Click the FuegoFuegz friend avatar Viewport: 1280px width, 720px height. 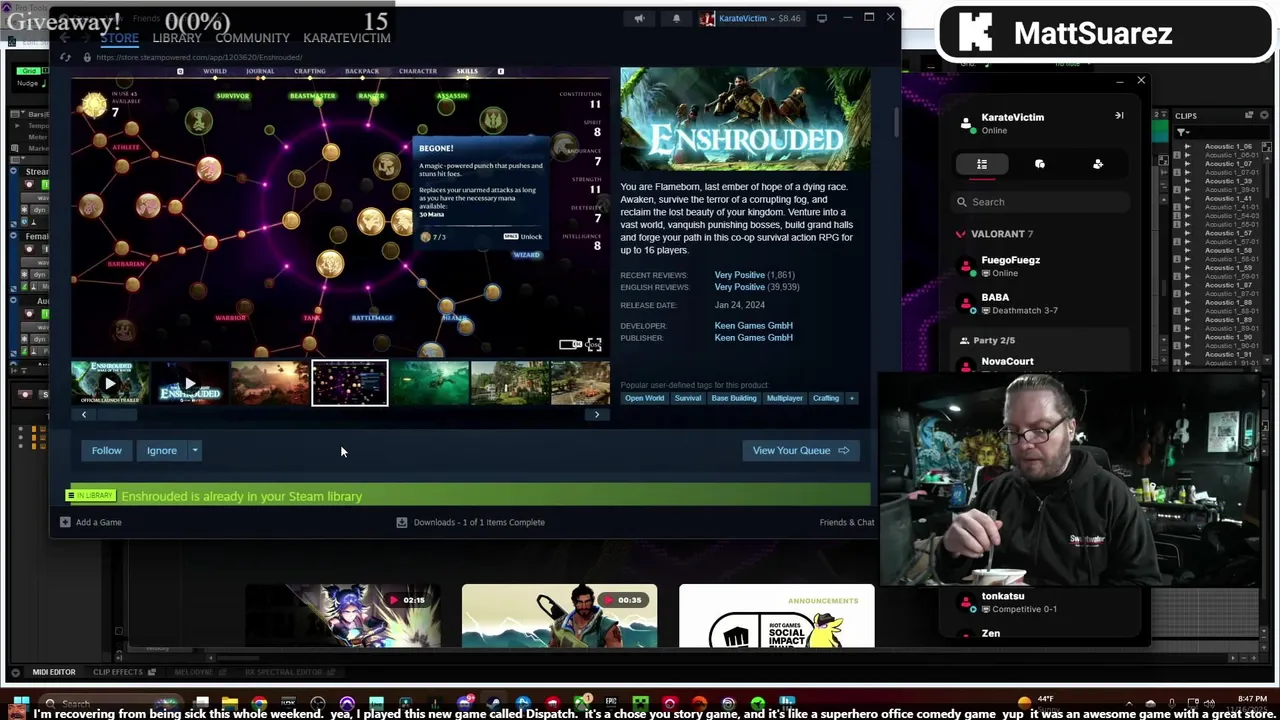(966, 266)
